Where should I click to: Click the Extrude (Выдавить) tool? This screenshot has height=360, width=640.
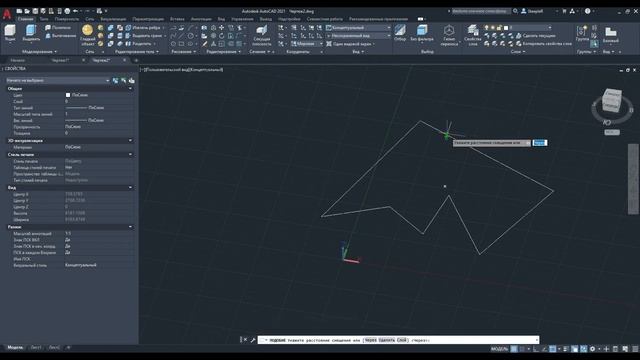click(31, 32)
